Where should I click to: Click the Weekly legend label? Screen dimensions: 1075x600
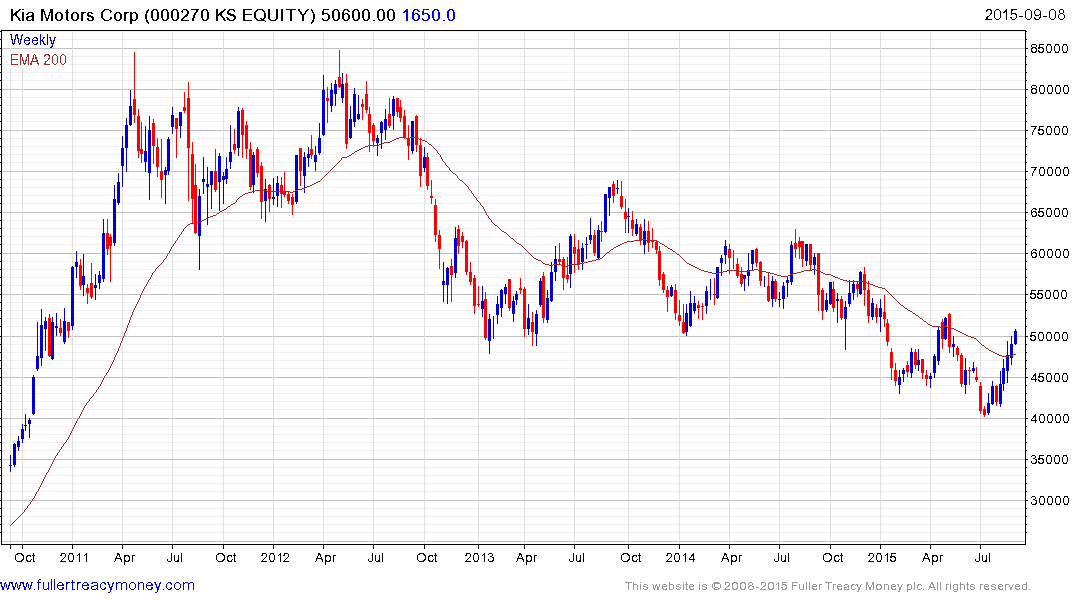coord(33,40)
